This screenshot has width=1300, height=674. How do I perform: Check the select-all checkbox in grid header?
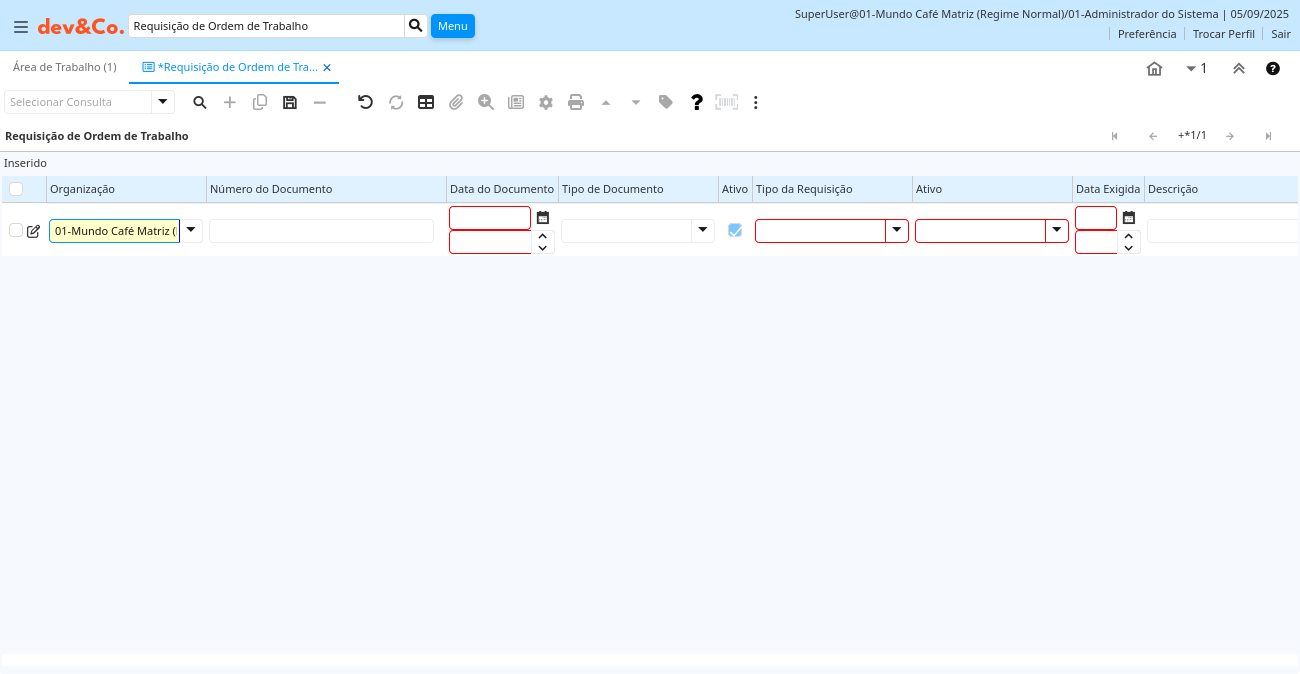pos(16,189)
